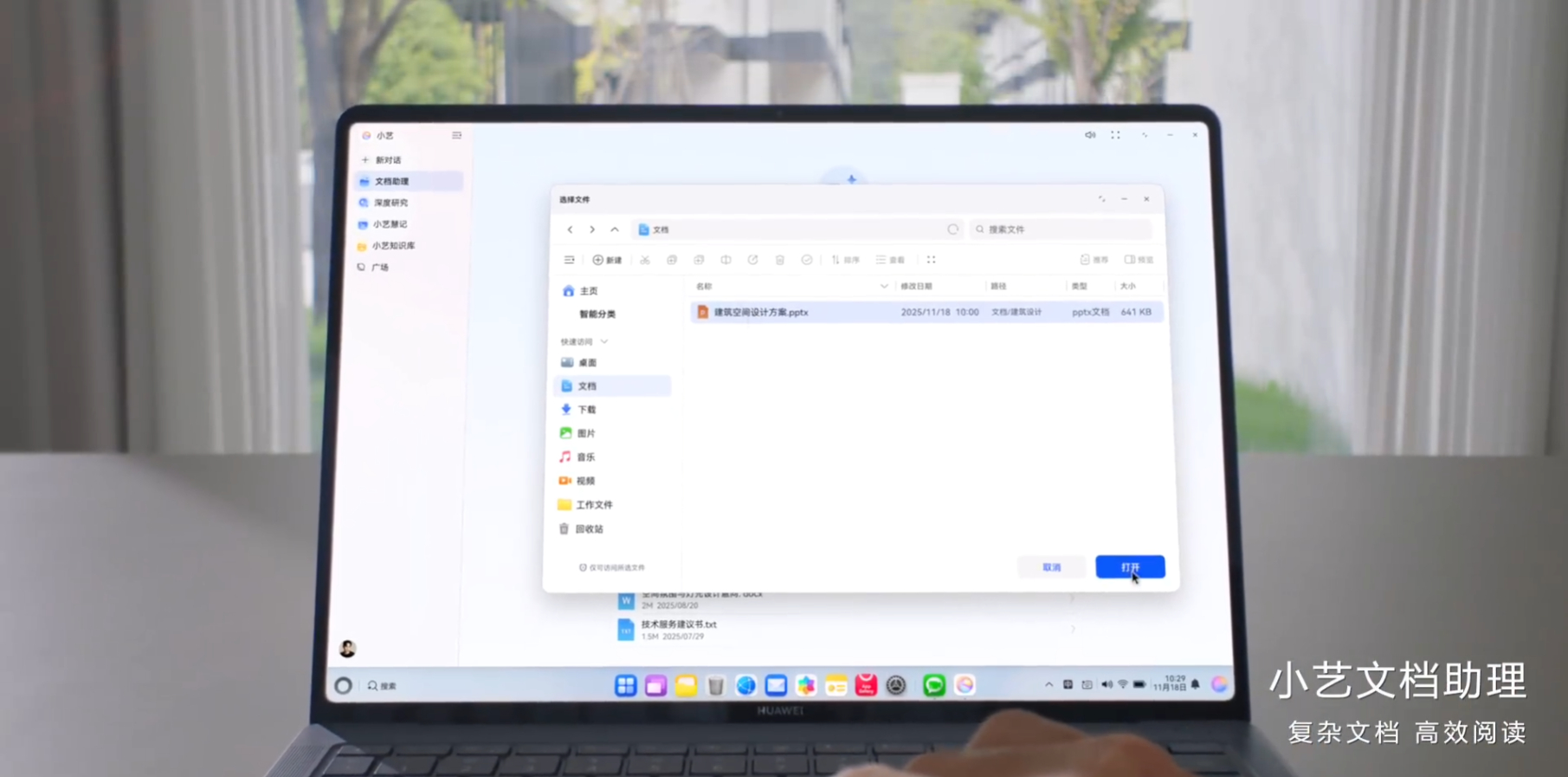1568x777 pixels.
Task: Open the red AppGallery dock icon
Action: point(866,686)
